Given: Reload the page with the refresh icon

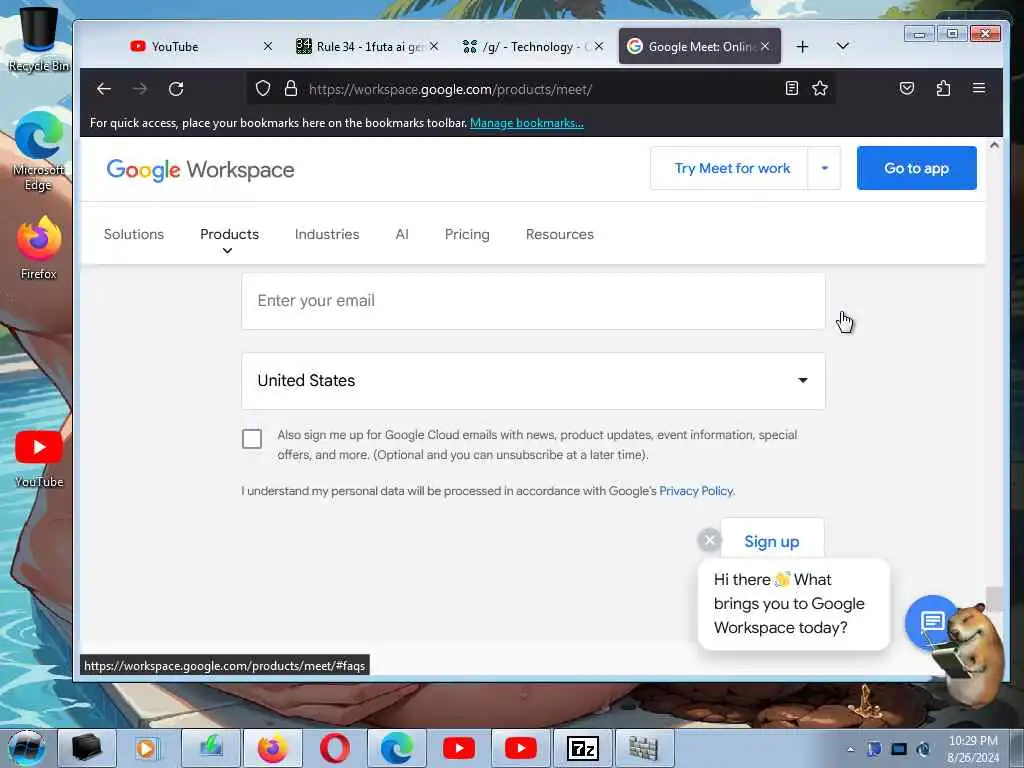Looking at the screenshot, I should (176, 89).
